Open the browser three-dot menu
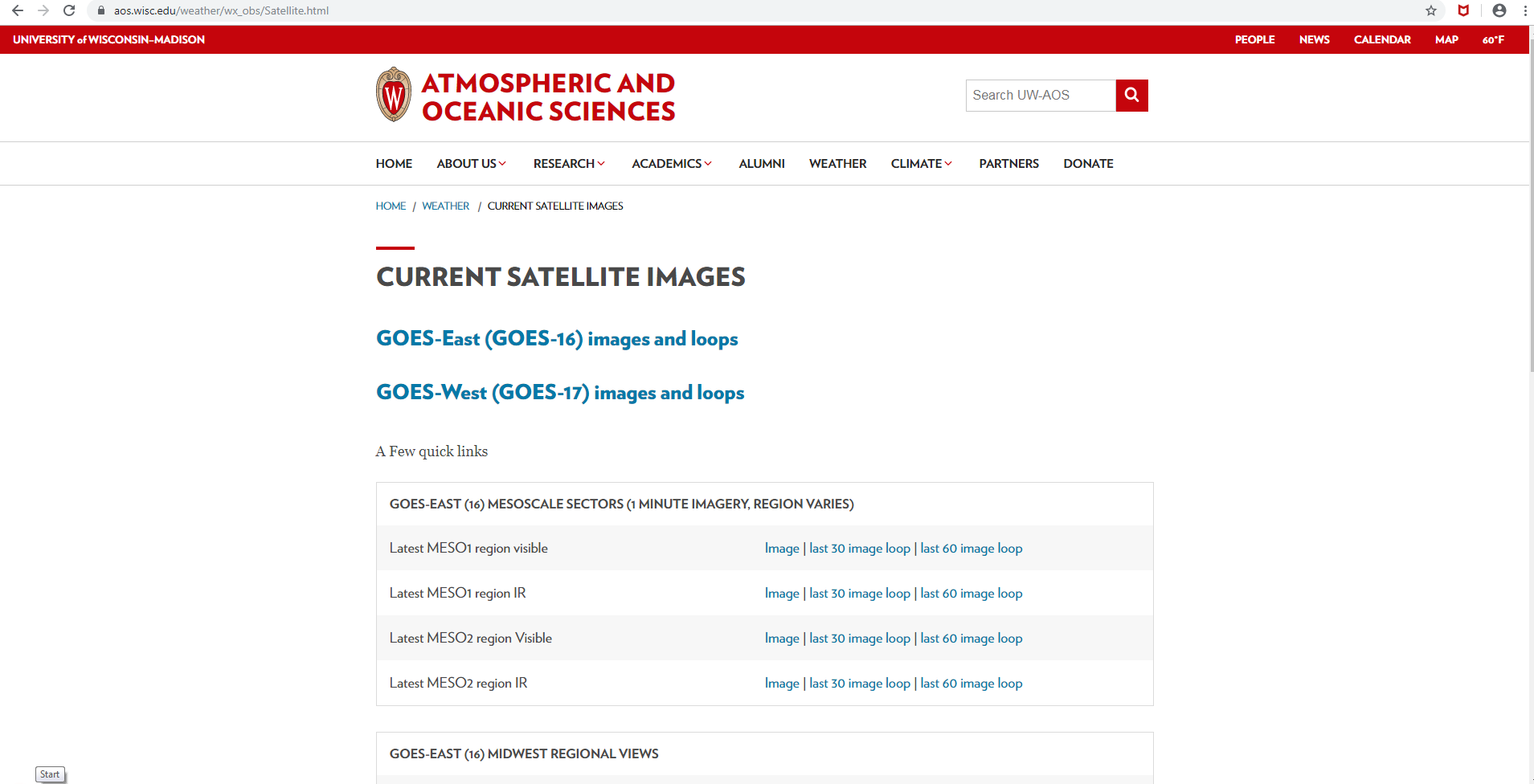The image size is (1534, 784). click(x=1525, y=10)
